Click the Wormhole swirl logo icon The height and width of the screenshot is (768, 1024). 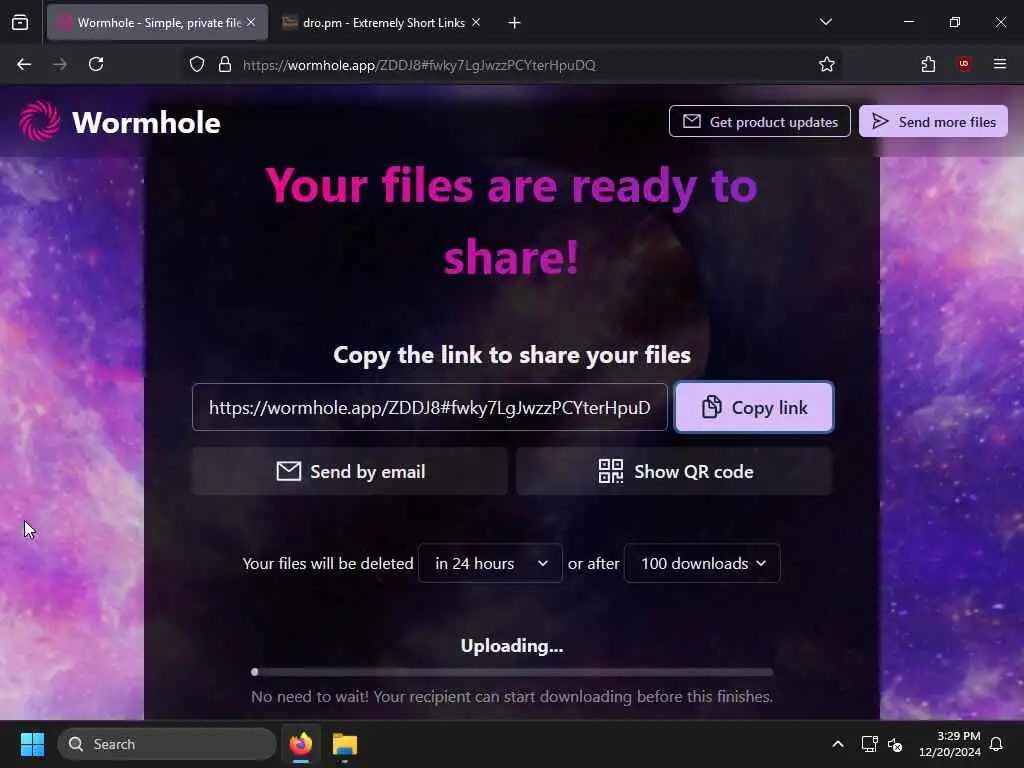click(40, 121)
